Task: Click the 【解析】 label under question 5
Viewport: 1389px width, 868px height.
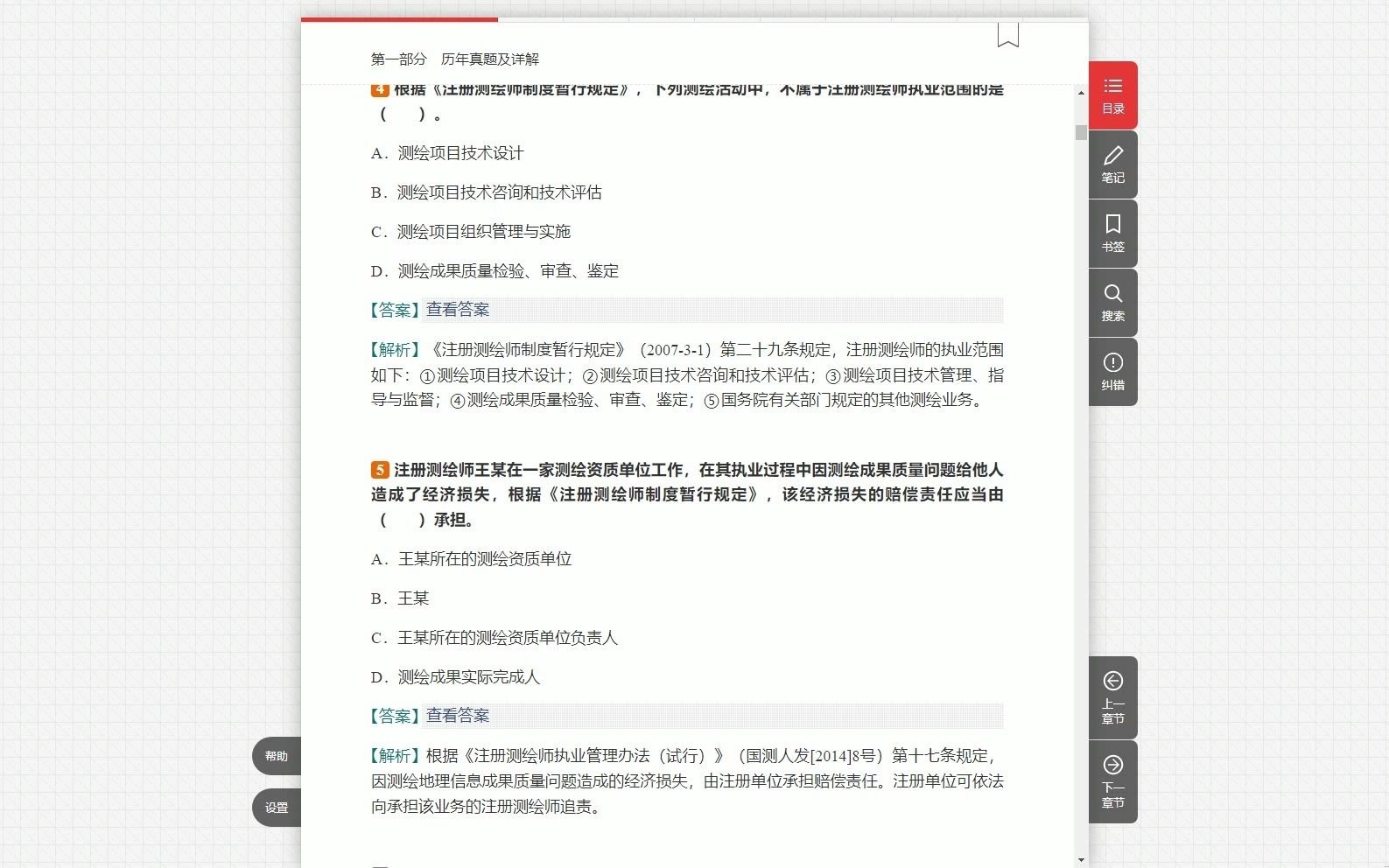Action: click(x=396, y=756)
